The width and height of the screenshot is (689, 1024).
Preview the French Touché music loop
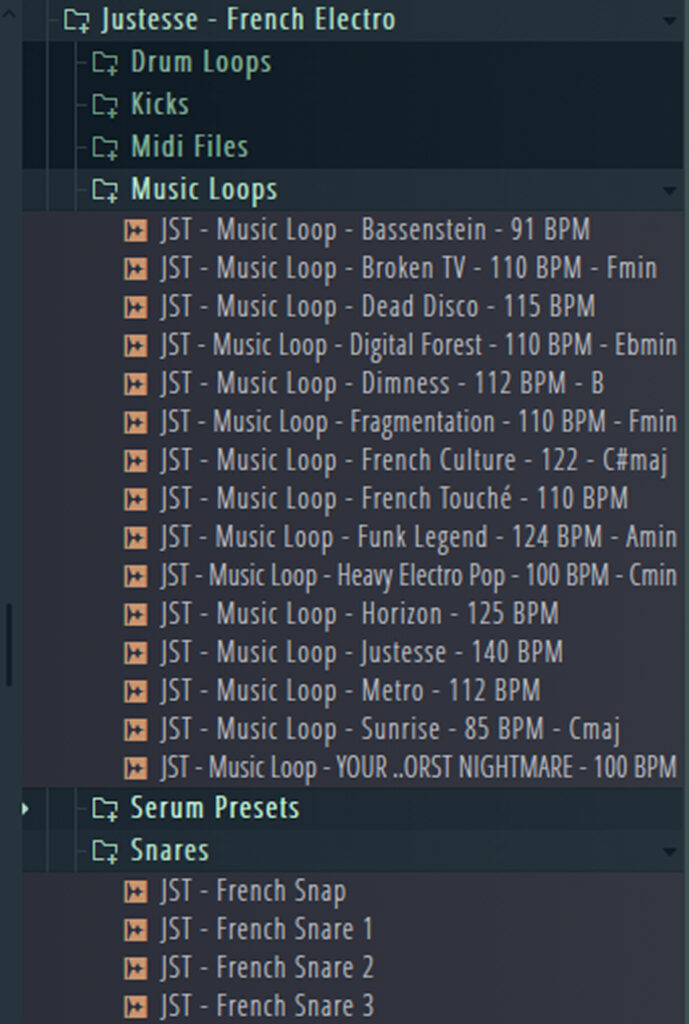393,498
